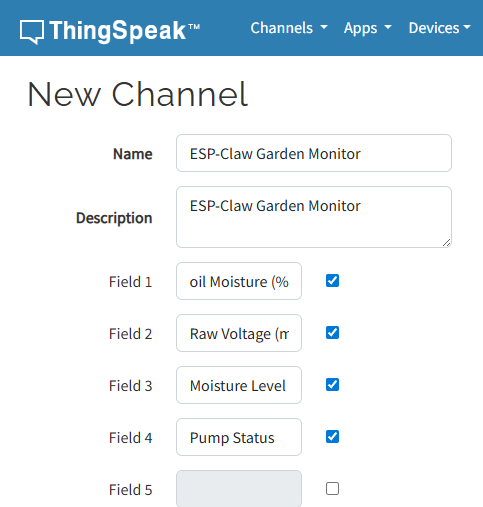Select the Raw Voltage Field 2 input
The height and width of the screenshot is (507, 483).
click(x=239, y=333)
